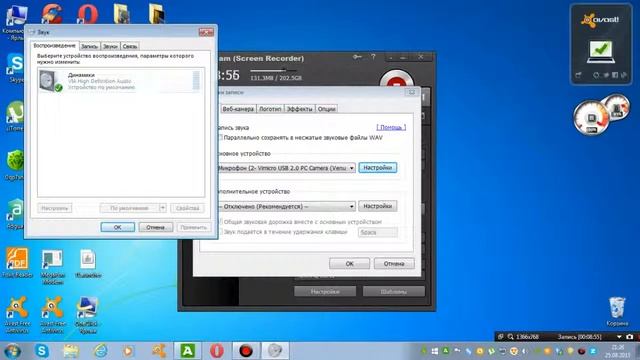Switch to the Воспроизведение tab in Sound dialog
The image size is (640, 360).
coord(55,46)
